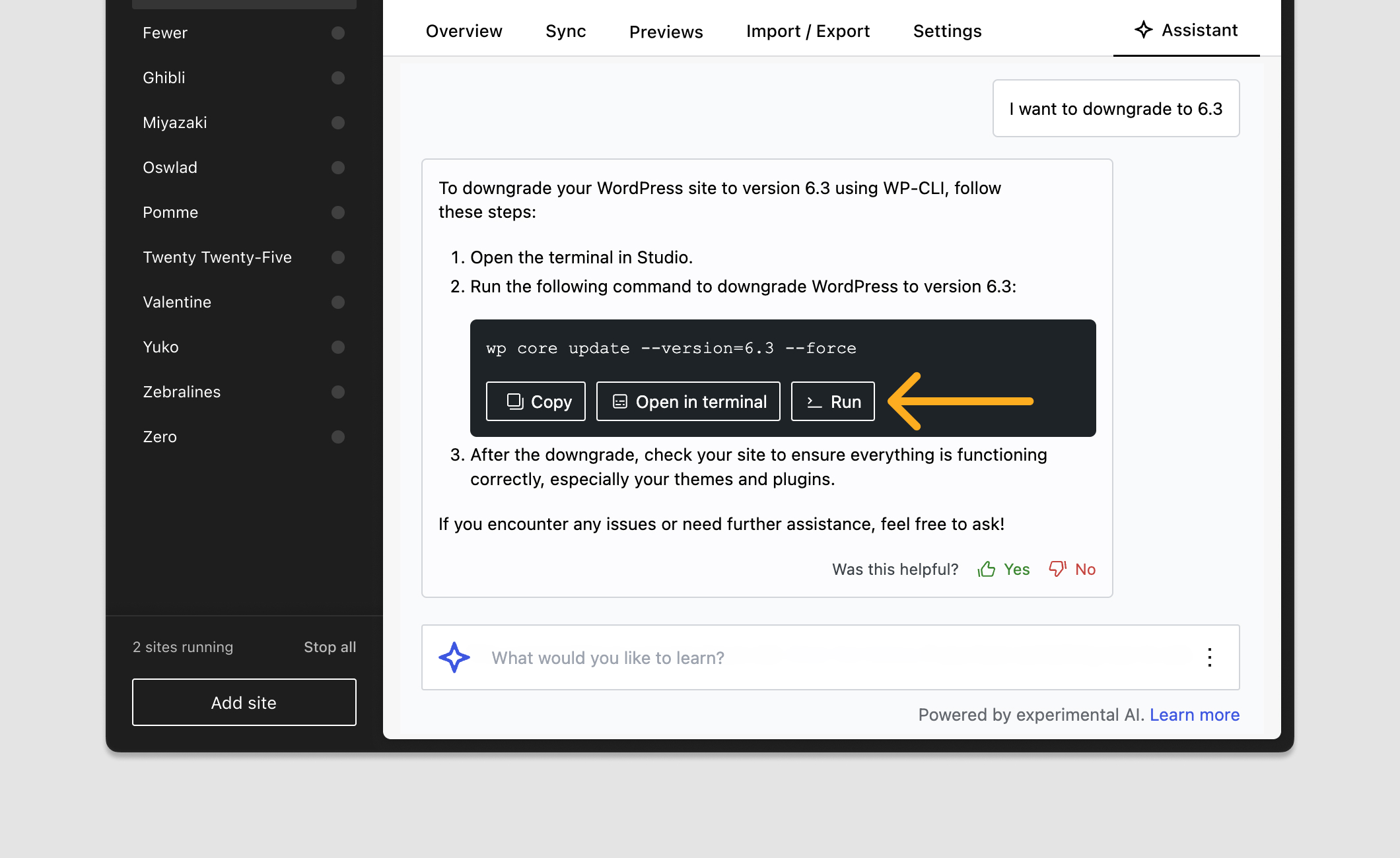Open the three-dot chat options menu
This screenshot has width=1400, height=858.
[1209, 657]
